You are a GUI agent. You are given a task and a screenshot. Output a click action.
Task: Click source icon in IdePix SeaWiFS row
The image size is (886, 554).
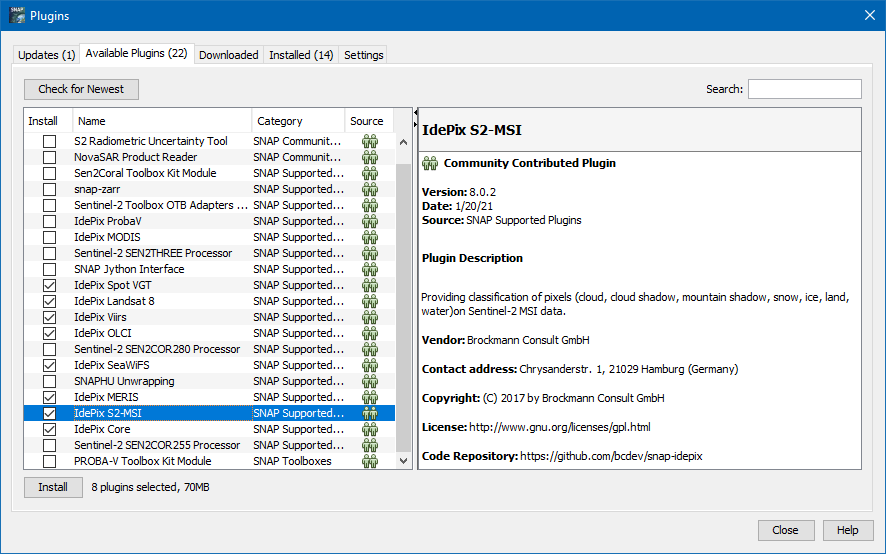[x=370, y=365]
